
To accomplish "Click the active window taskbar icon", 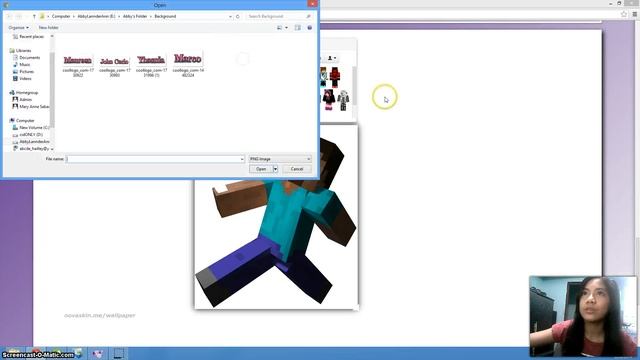I will click(119, 354).
